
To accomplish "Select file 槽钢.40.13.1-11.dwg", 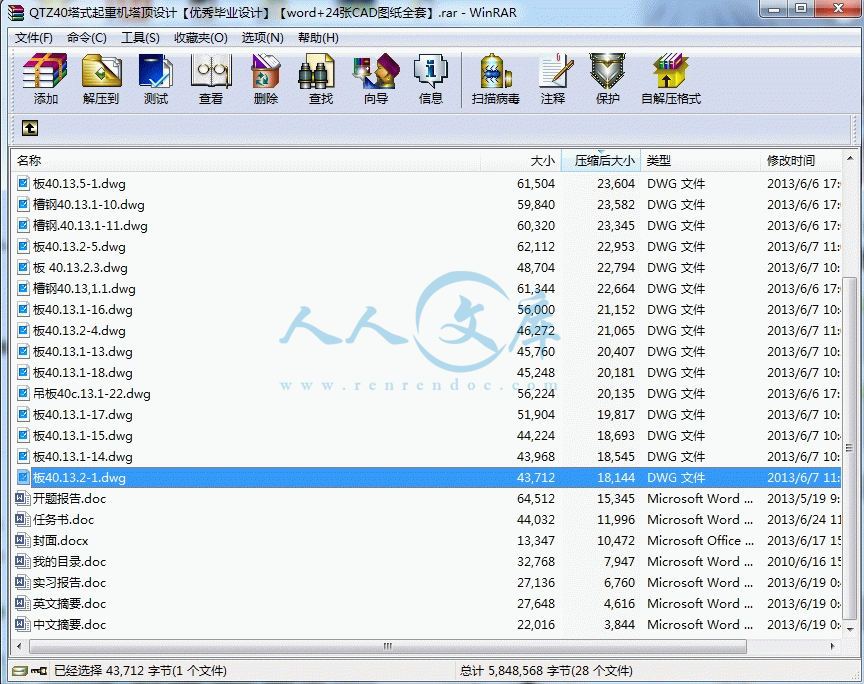I will tap(90, 225).
